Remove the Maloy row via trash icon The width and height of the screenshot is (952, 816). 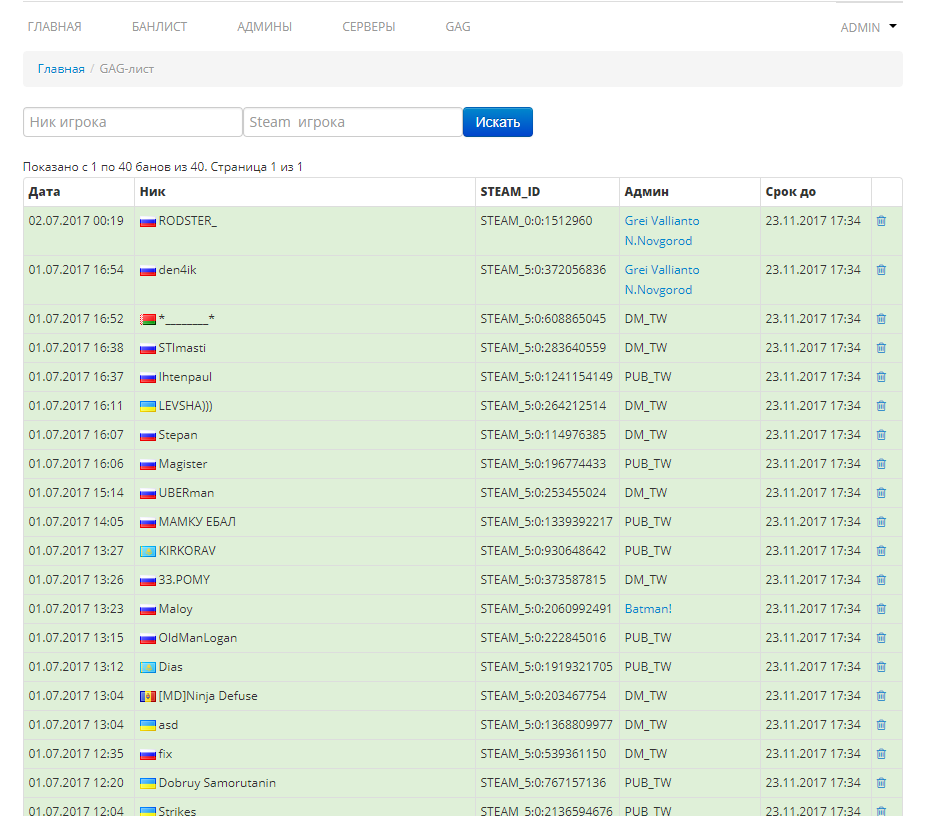click(881, 609)
